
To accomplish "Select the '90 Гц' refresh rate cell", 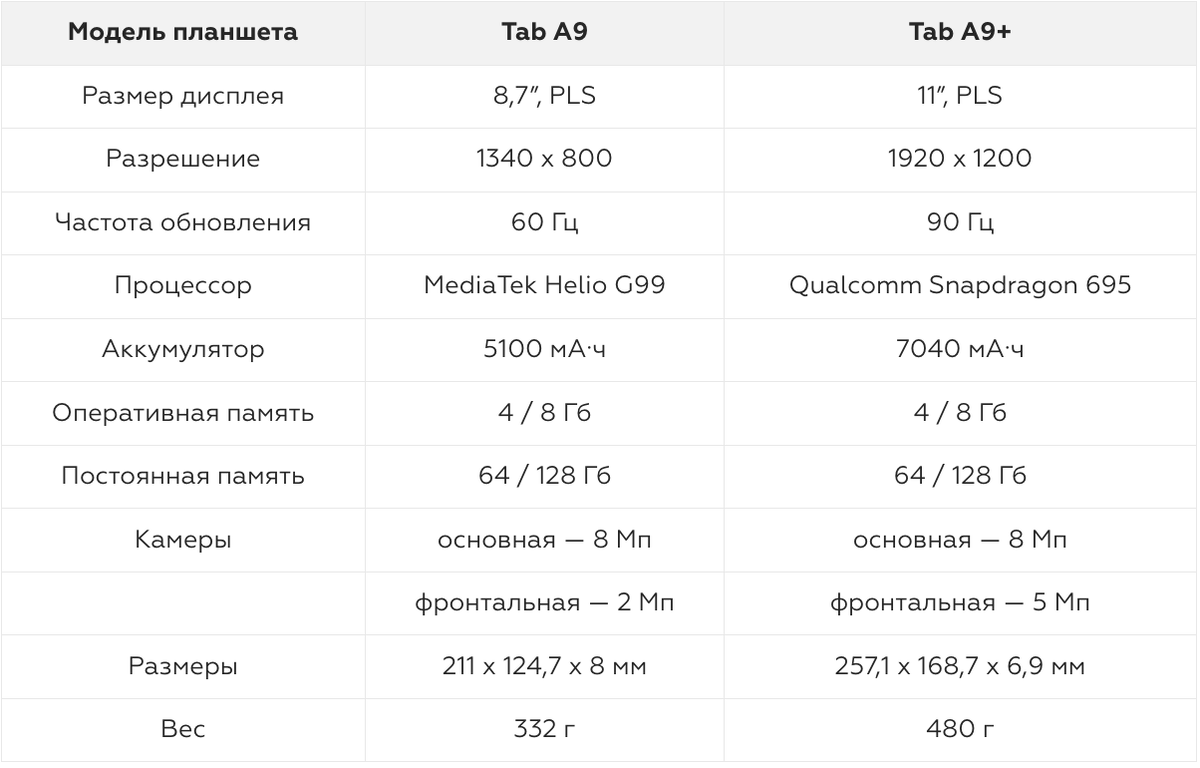I will click(x=960, y=223).
